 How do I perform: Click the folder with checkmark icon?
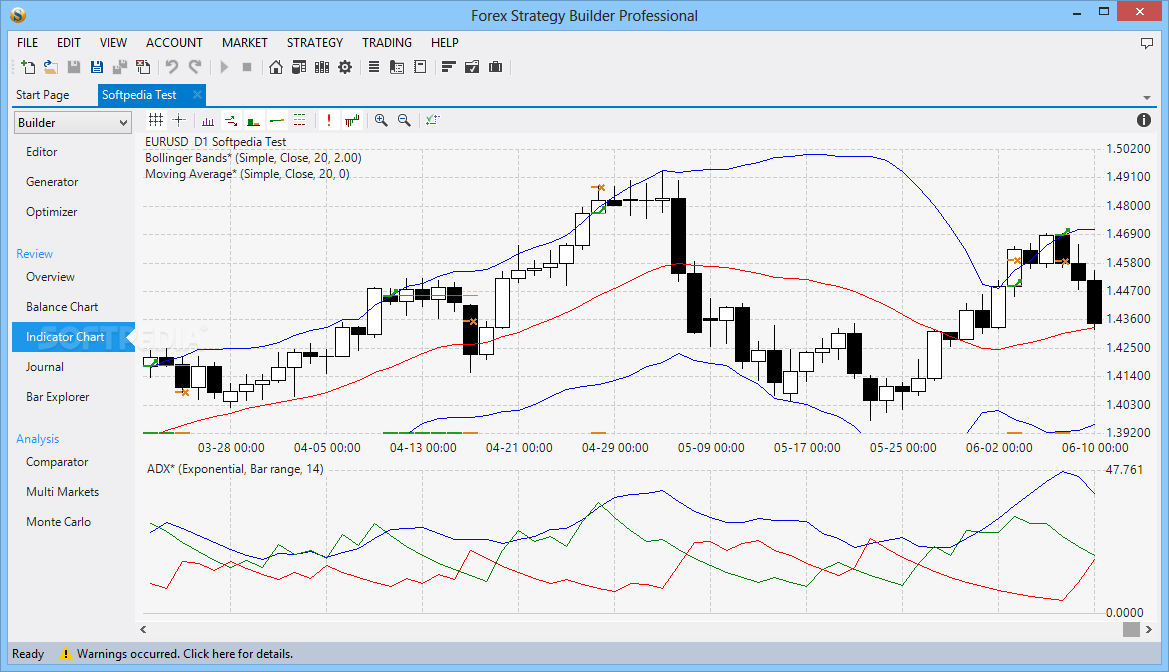pyautogui.click(x=472, y=67)
